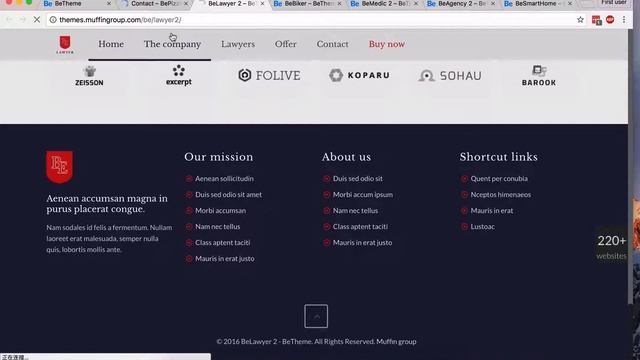The image size is (640, 360).
Task: Open the Lustoac shortcut link
Action: [x=482, y=227]
